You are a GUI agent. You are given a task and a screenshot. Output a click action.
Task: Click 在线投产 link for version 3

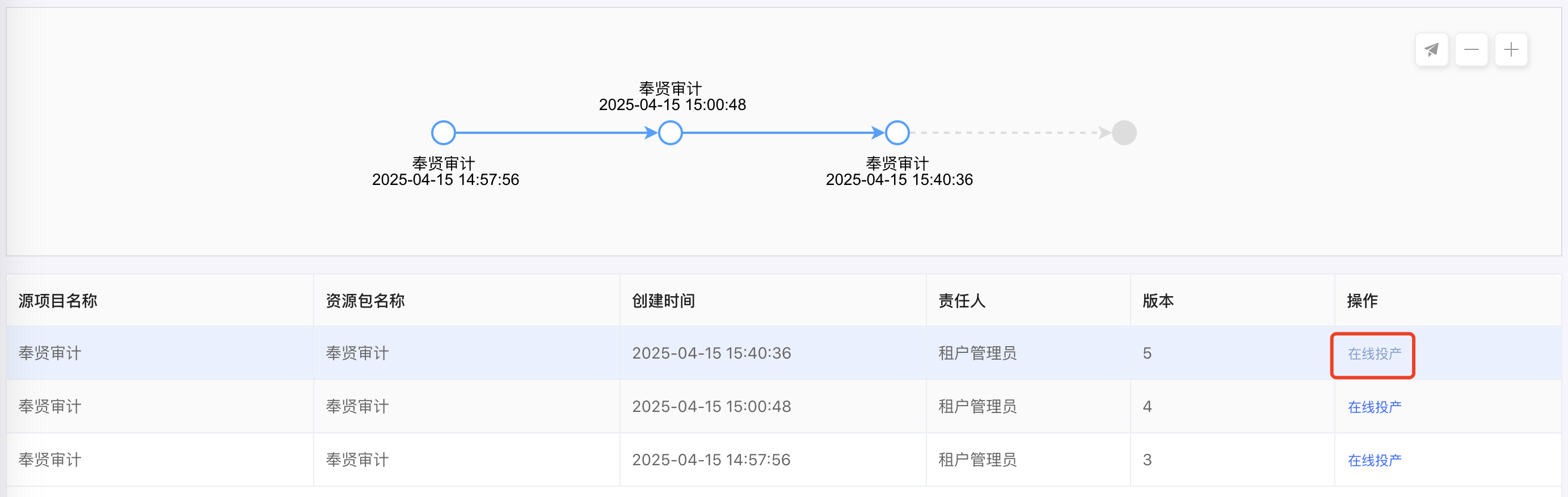click(1374, 461)
